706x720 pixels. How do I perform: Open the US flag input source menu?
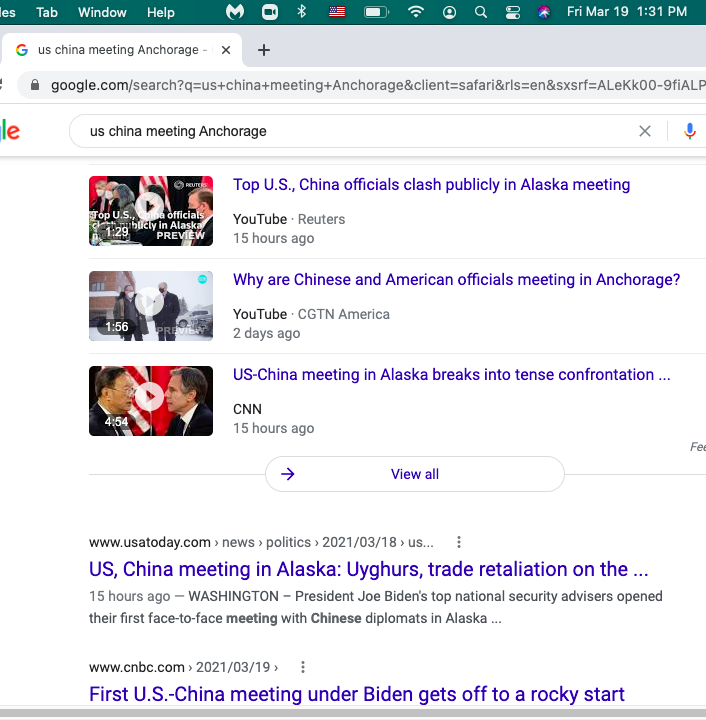[337, 12]
